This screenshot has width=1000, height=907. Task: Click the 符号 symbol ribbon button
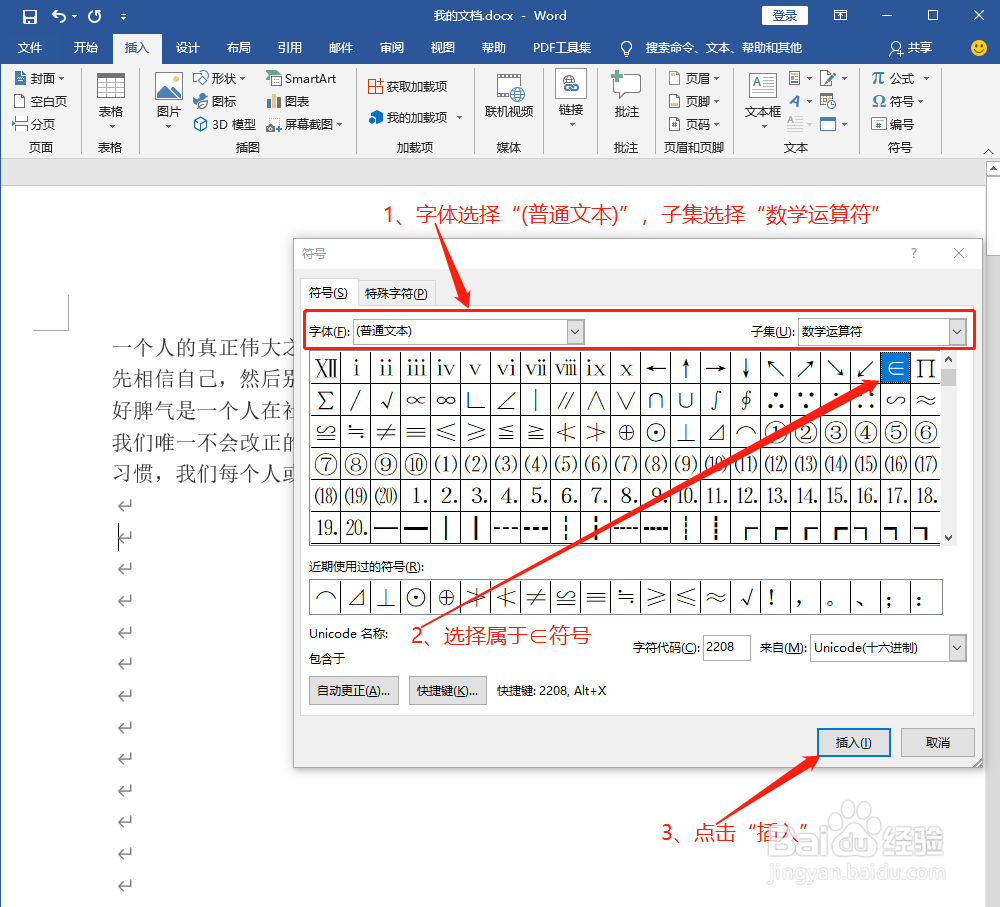(897, 101)
